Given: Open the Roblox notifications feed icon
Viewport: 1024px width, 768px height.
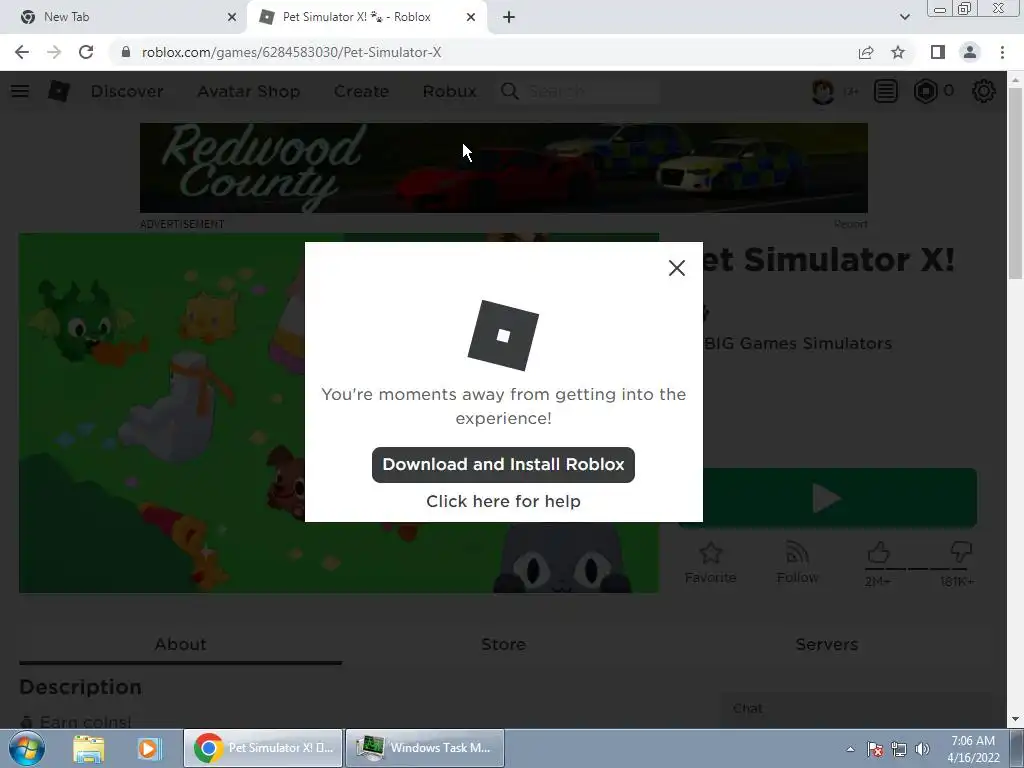Looking at the screenshot, I should click(x=886, y=91).
